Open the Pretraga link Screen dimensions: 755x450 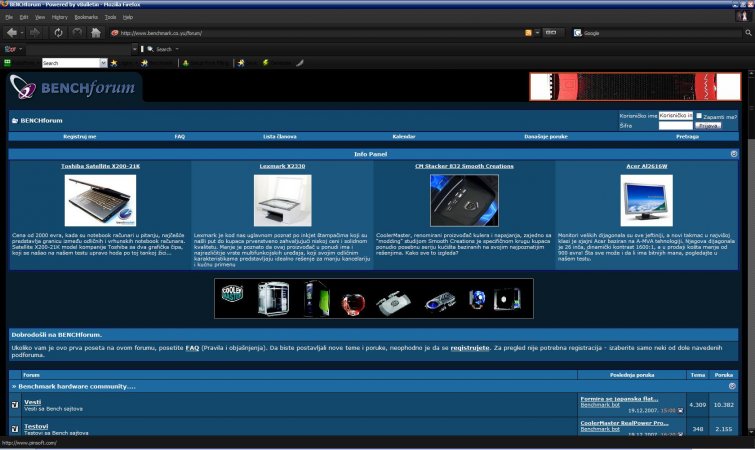(x=687, y=136)
